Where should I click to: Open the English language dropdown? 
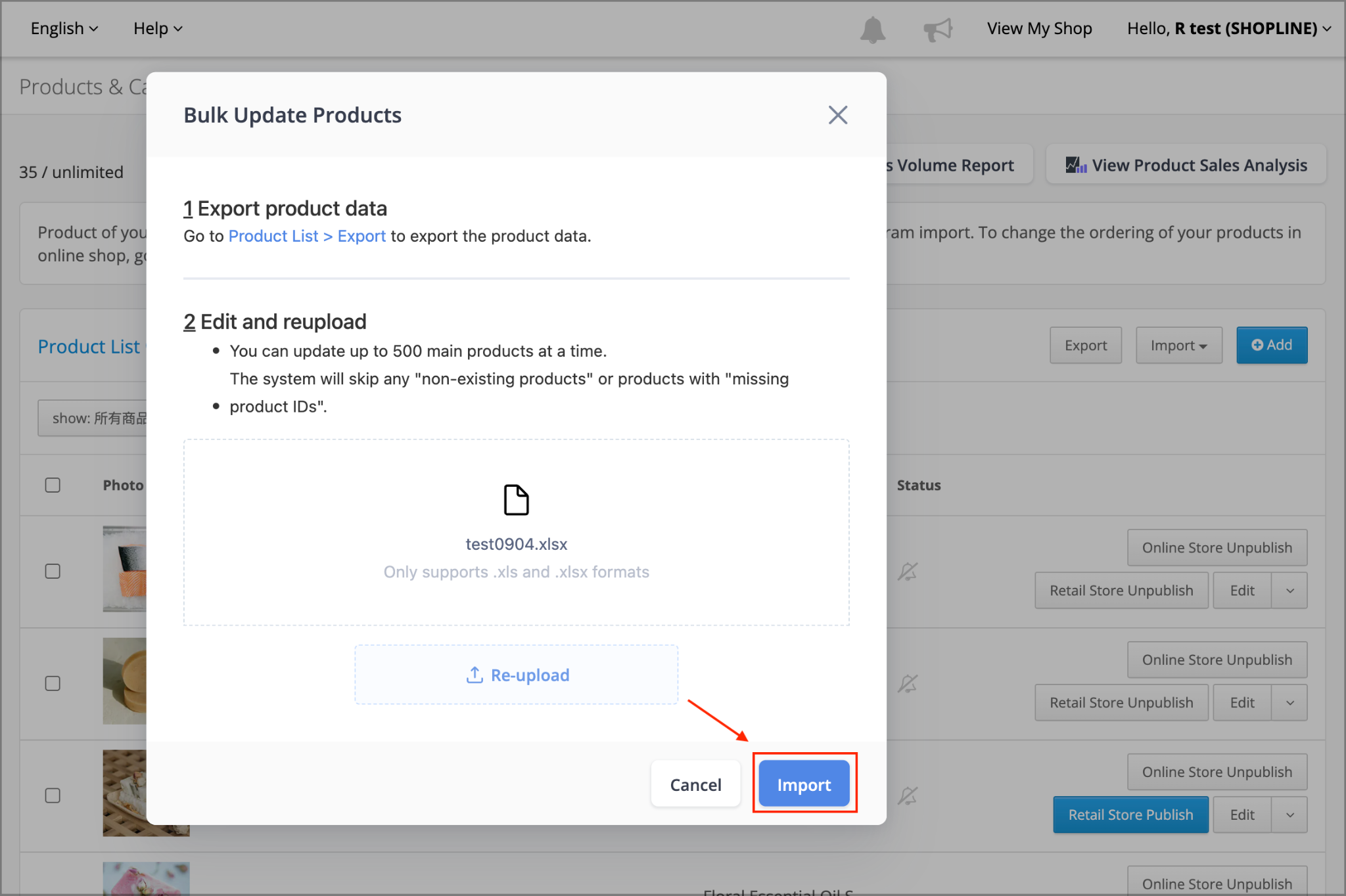[x=64, y=28]
